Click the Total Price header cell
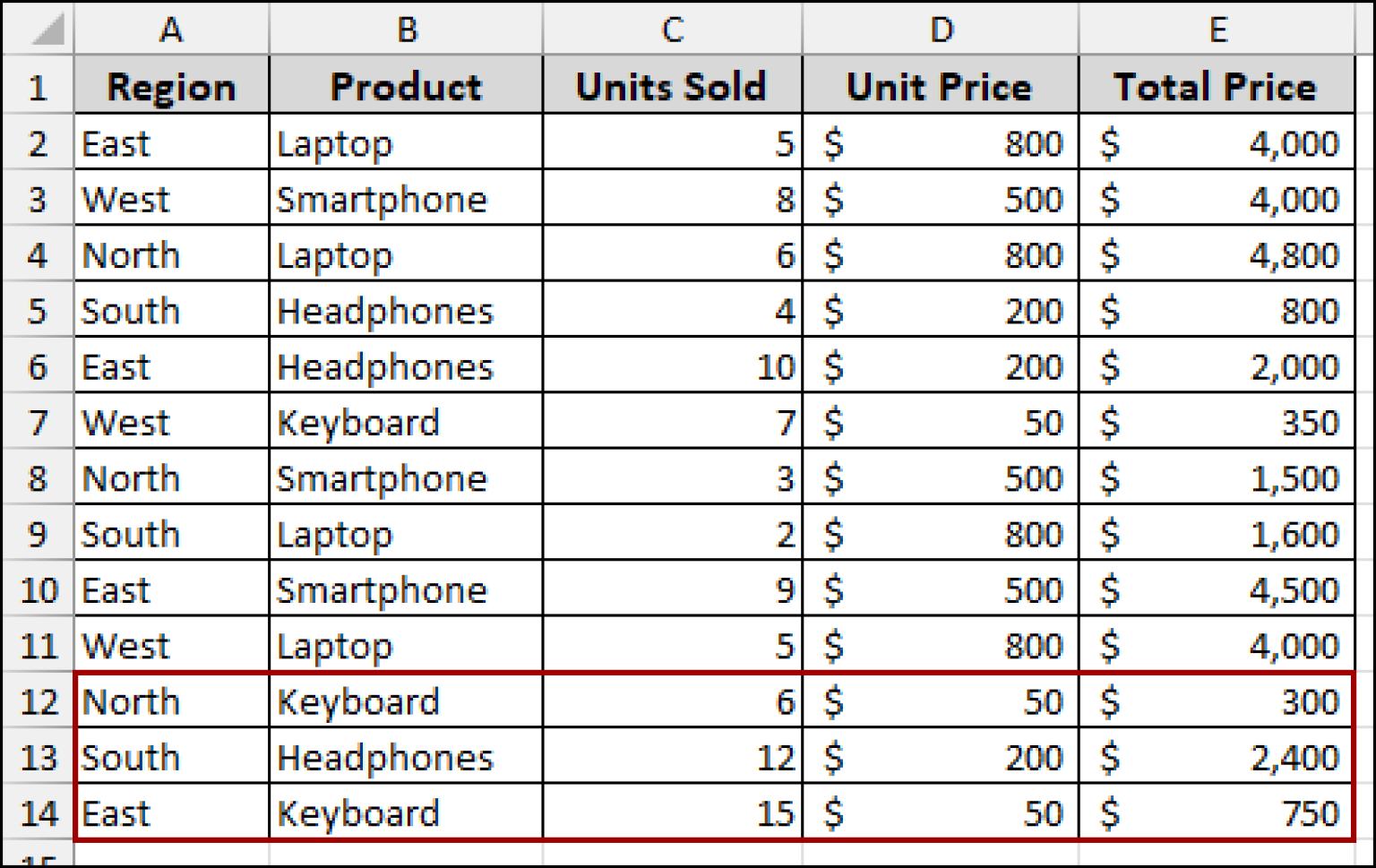 [1216, 86]
